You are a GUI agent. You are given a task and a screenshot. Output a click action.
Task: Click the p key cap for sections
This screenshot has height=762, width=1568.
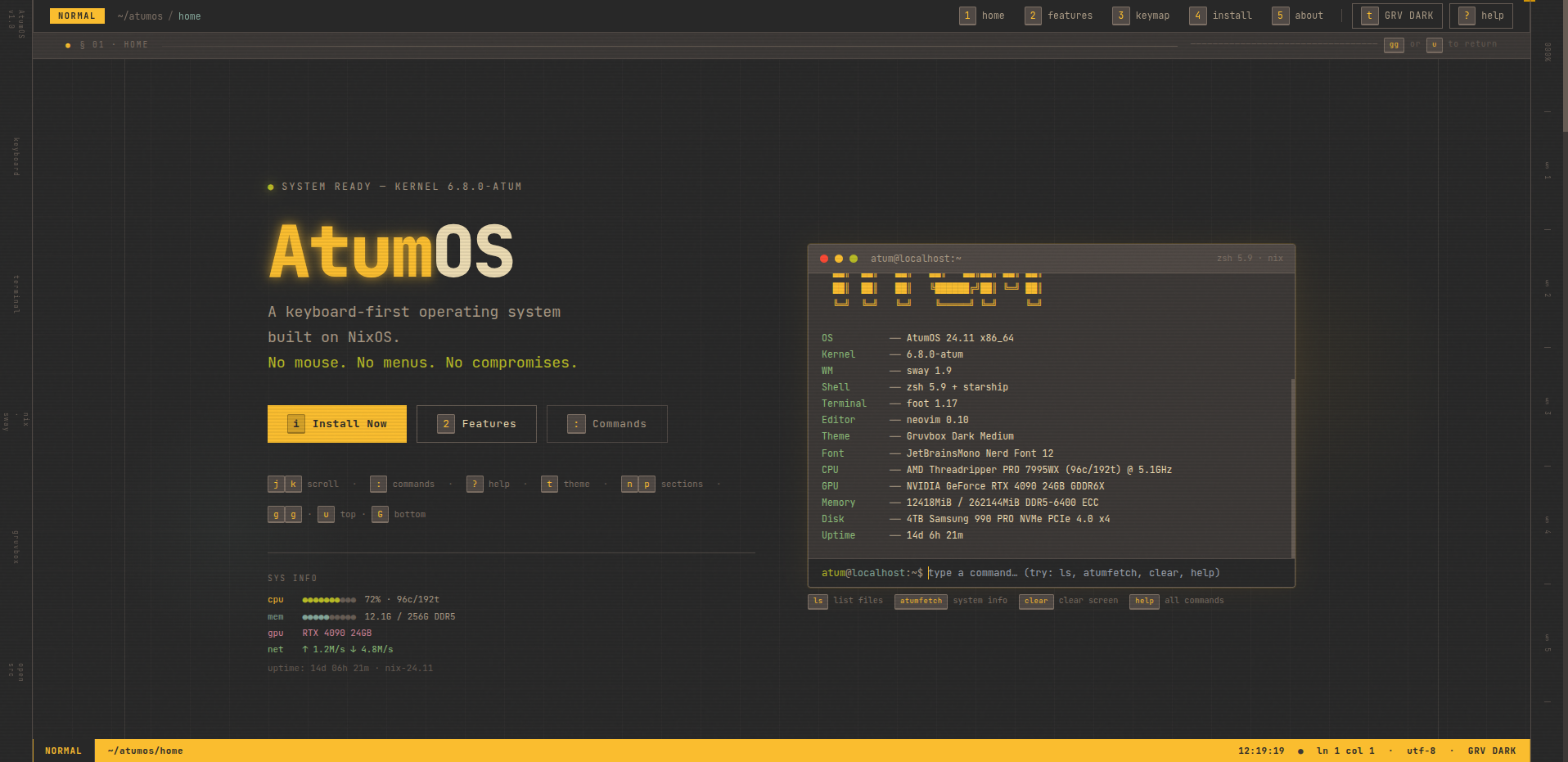click(x=647, y=485)
